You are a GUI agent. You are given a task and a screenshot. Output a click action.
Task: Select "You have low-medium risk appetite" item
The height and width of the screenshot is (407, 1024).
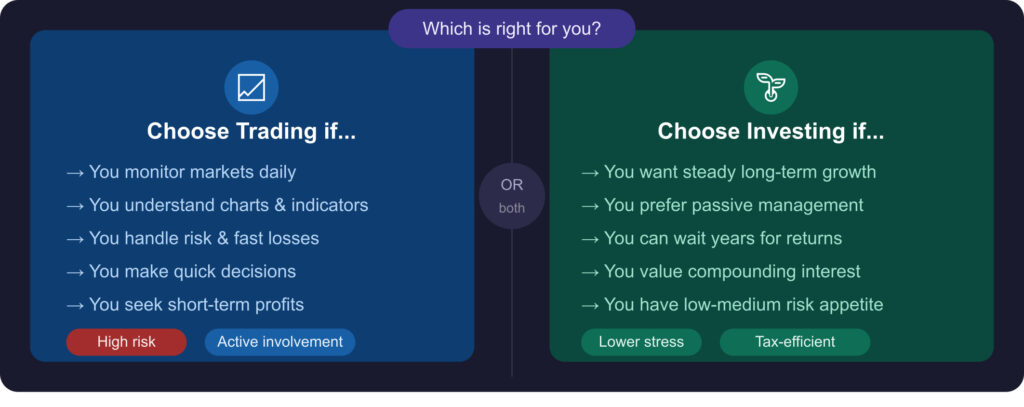(731, 304)
